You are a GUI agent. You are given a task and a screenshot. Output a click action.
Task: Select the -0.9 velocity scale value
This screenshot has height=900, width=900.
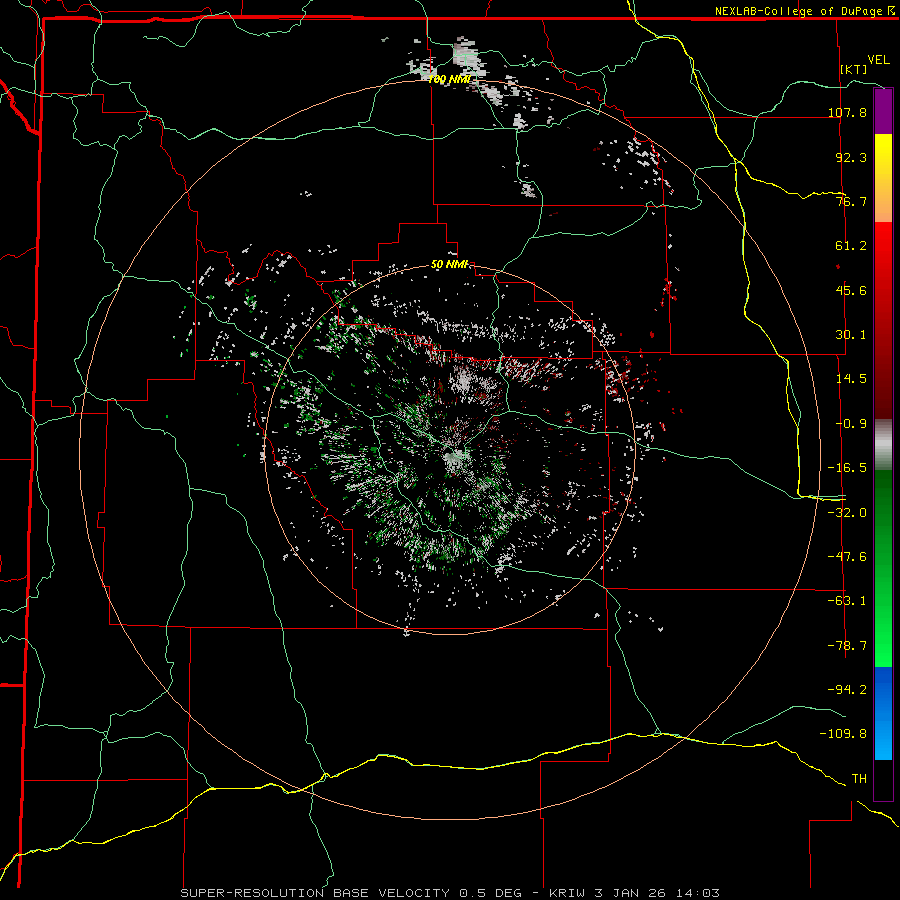[851, 424]
